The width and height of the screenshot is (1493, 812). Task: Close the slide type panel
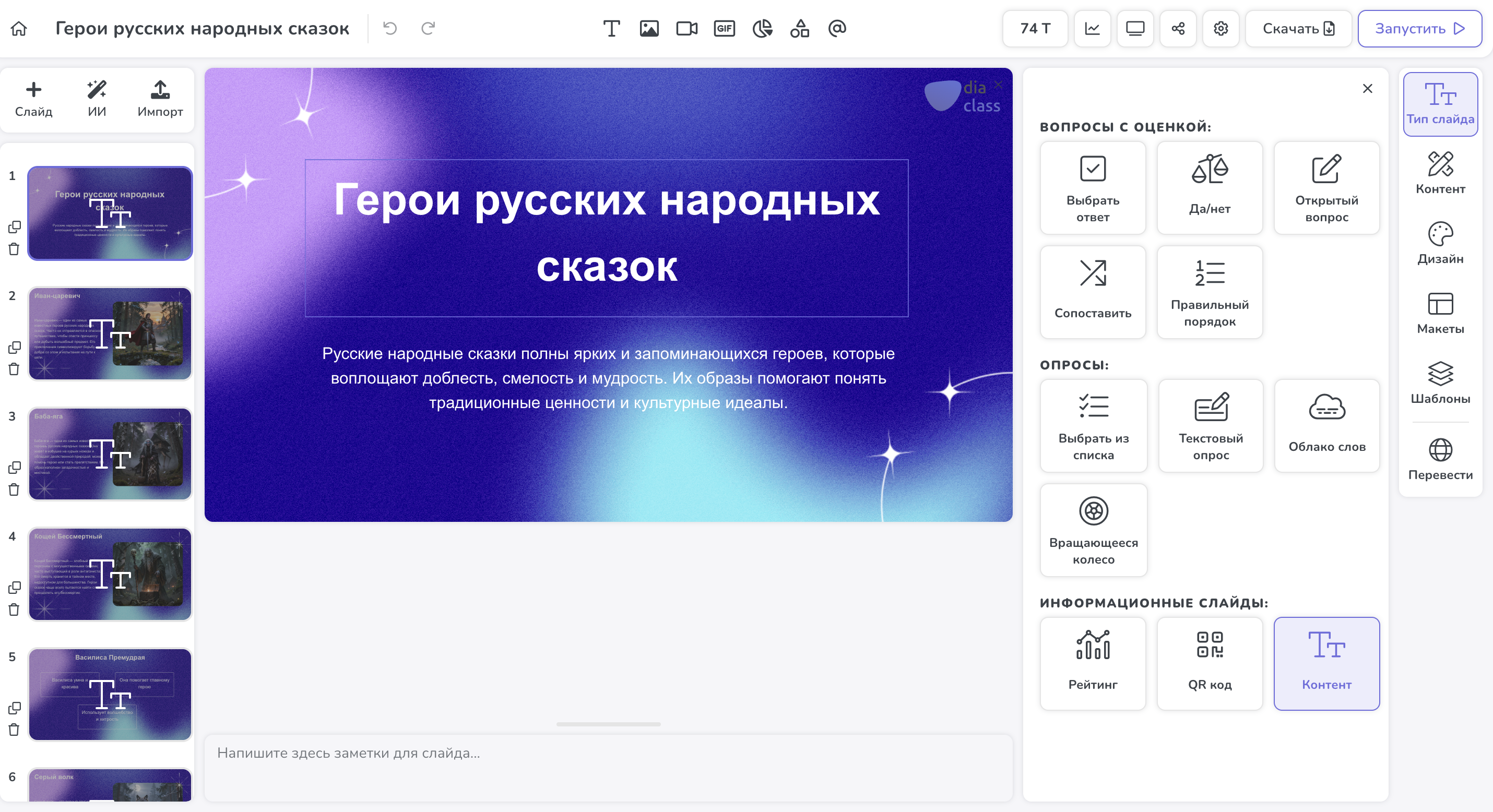pos(1368,89)
